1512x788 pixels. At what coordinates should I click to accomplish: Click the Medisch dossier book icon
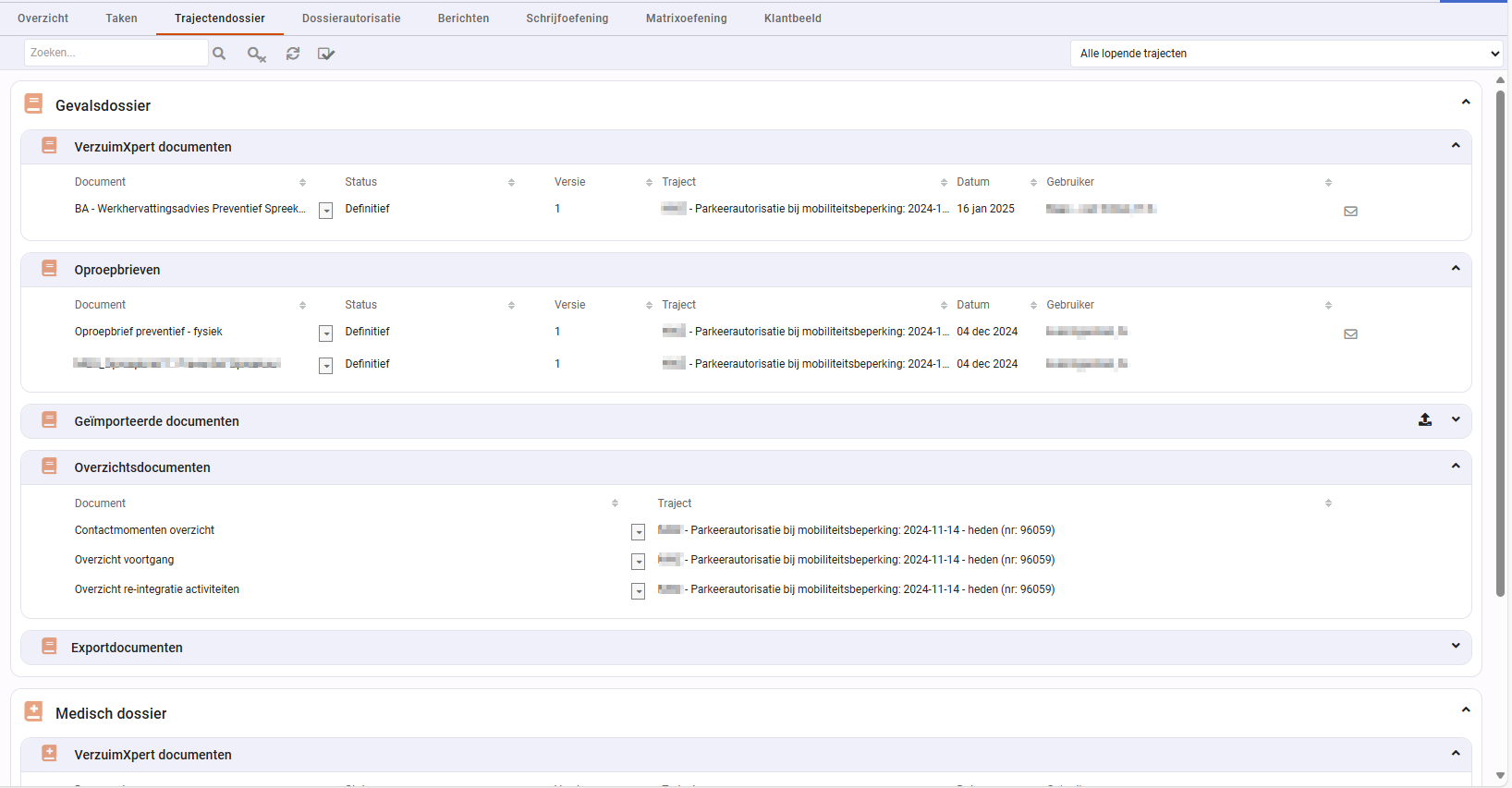33,711
